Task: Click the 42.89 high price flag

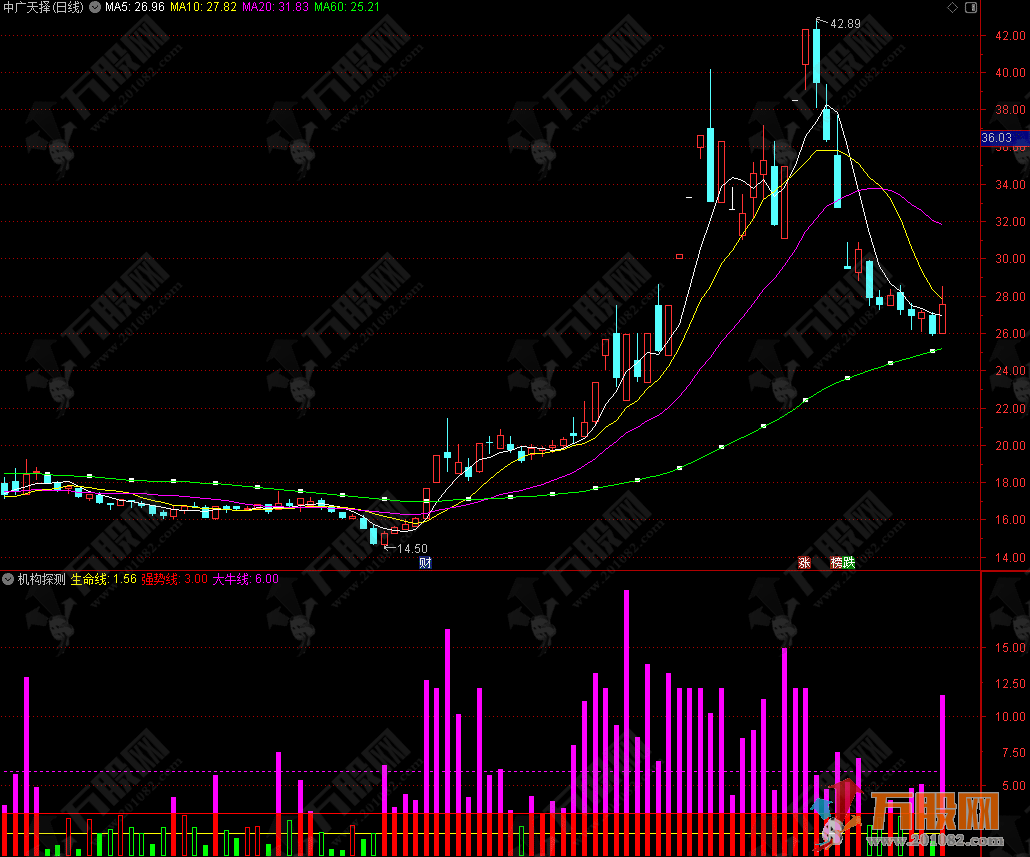Action: pyautogui.click(x=844, y=23)
